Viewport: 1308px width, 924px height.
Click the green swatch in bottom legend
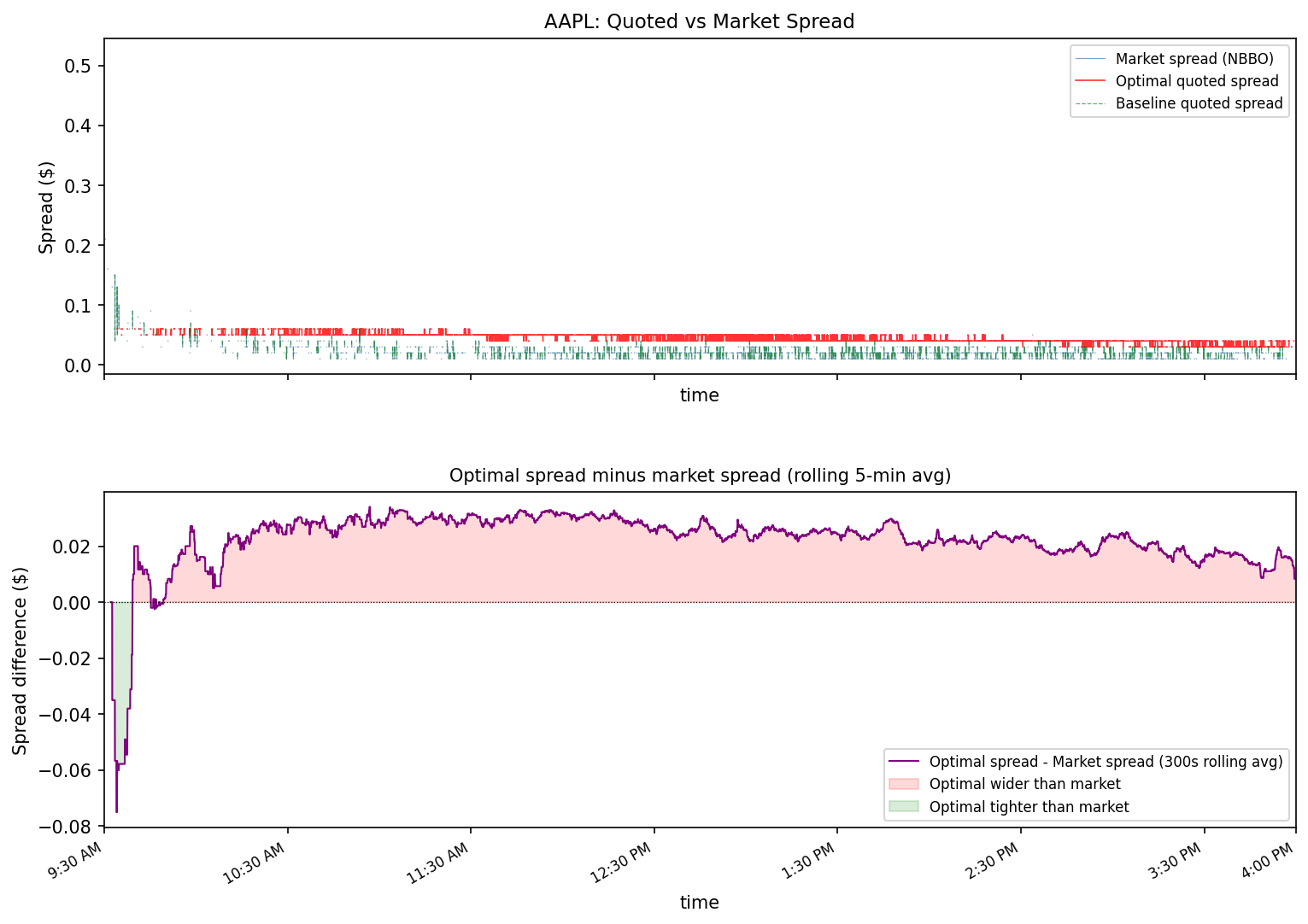[904, 806]
